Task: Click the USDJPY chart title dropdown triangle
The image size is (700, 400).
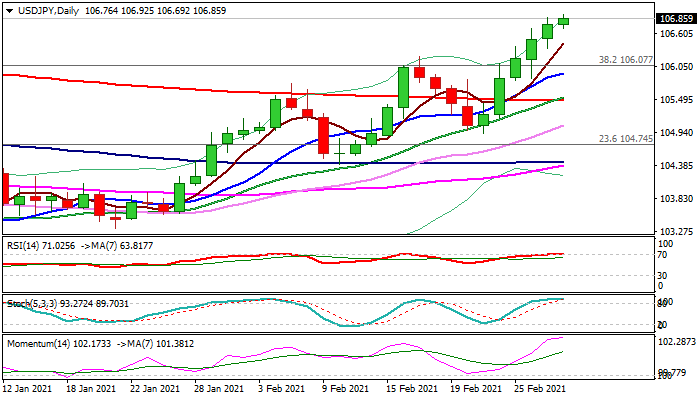Action: coord(9,11)
